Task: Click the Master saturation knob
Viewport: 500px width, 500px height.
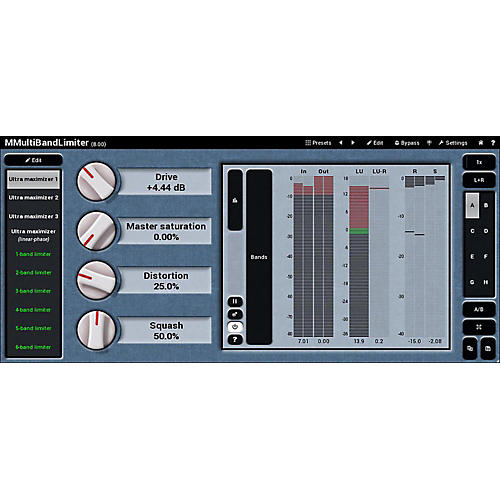Action: (97, 231)
